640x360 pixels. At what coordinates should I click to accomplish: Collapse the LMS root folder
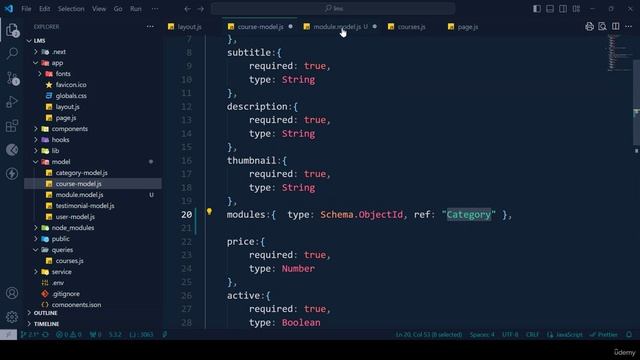(29, 41)
